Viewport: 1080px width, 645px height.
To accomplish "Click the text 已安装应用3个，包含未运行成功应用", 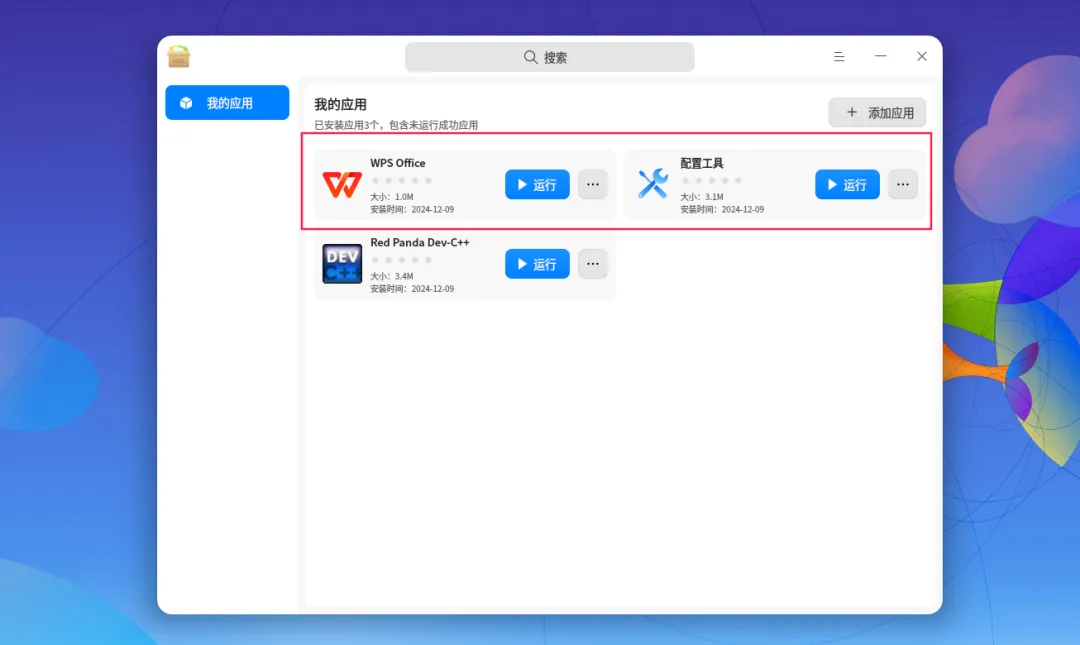I will click(x=396, y=125).
